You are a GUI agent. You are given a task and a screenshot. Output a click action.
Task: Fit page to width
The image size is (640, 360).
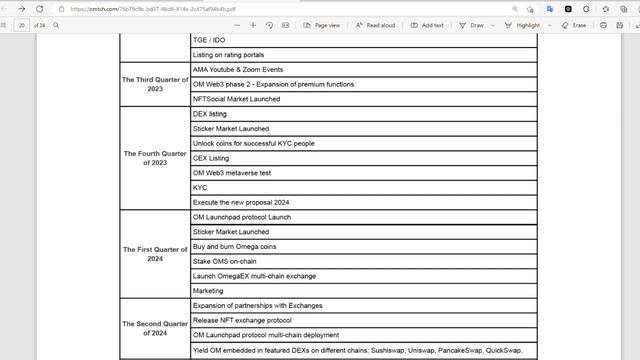point(286,25)
